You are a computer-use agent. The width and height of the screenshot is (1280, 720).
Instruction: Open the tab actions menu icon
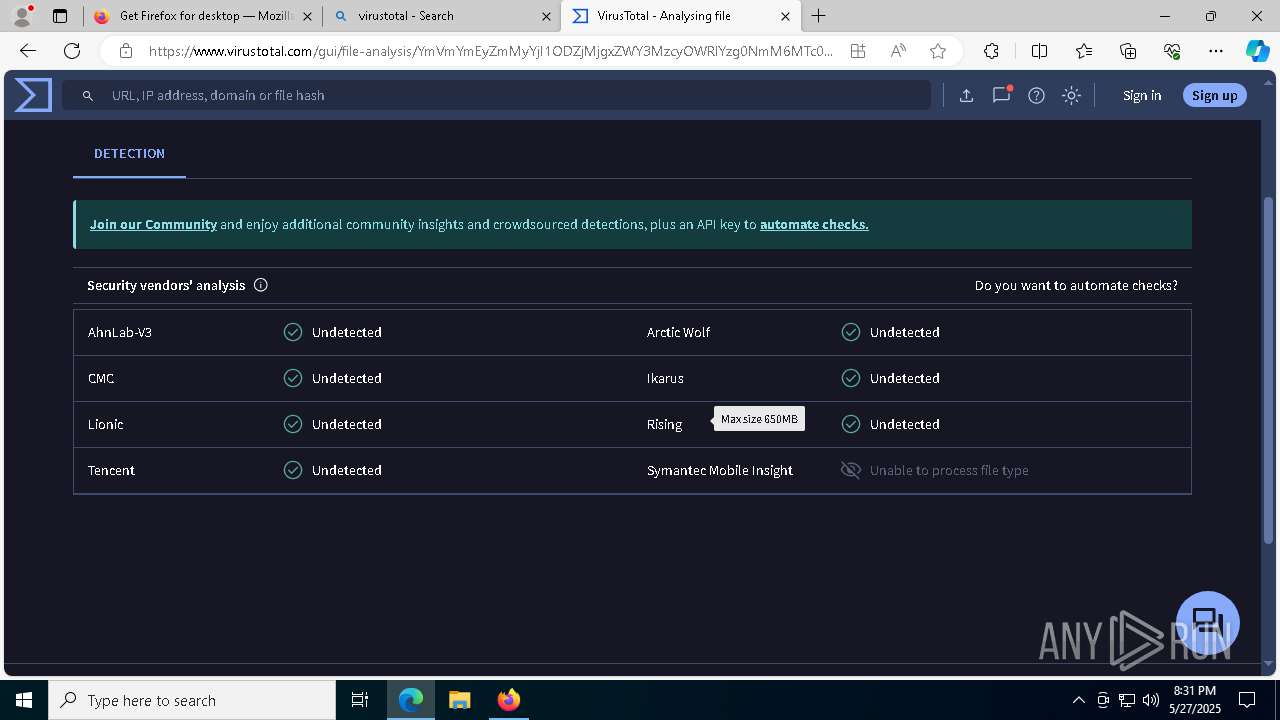pos(60,16)
